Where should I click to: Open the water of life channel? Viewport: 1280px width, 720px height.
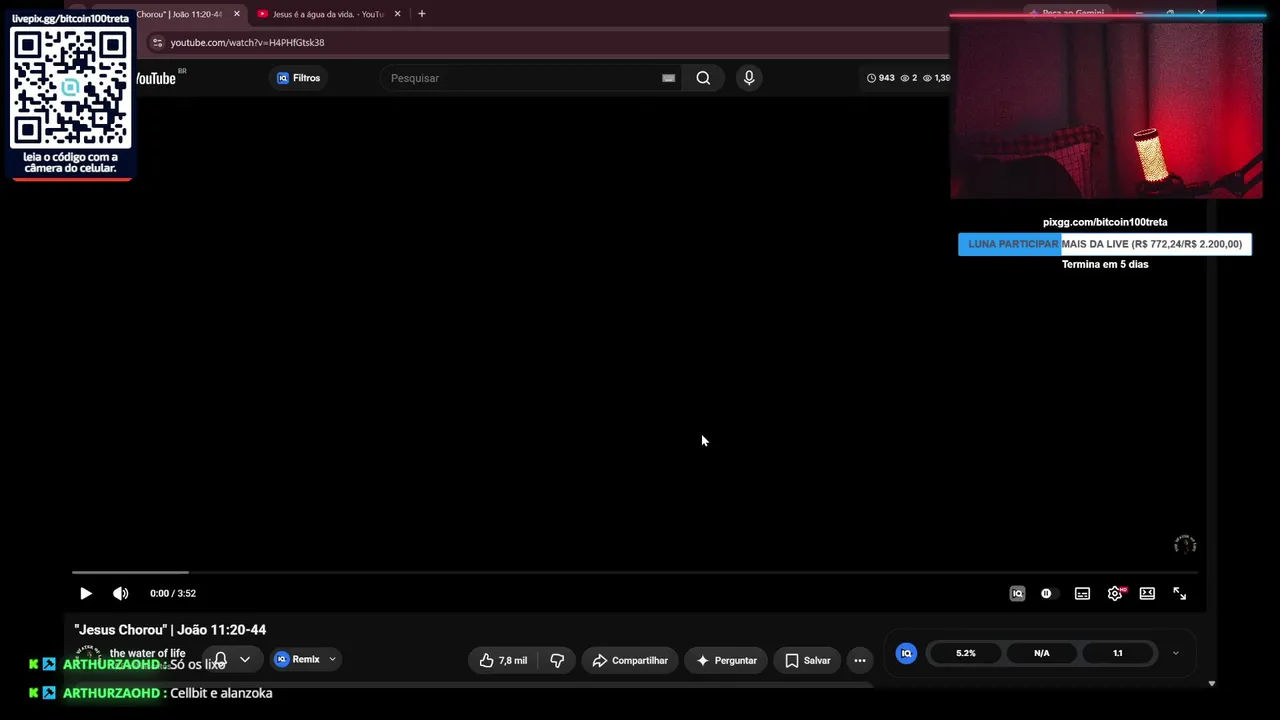pos(147,653)
